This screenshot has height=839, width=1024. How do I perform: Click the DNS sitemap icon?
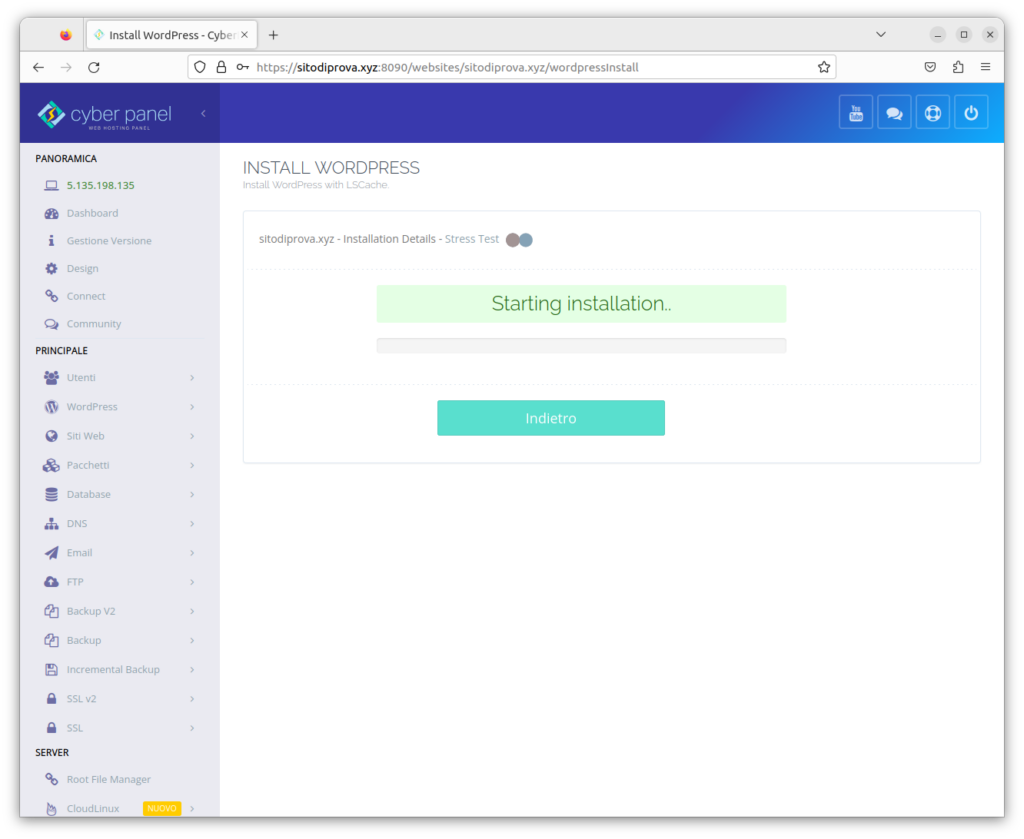[52, 524]
